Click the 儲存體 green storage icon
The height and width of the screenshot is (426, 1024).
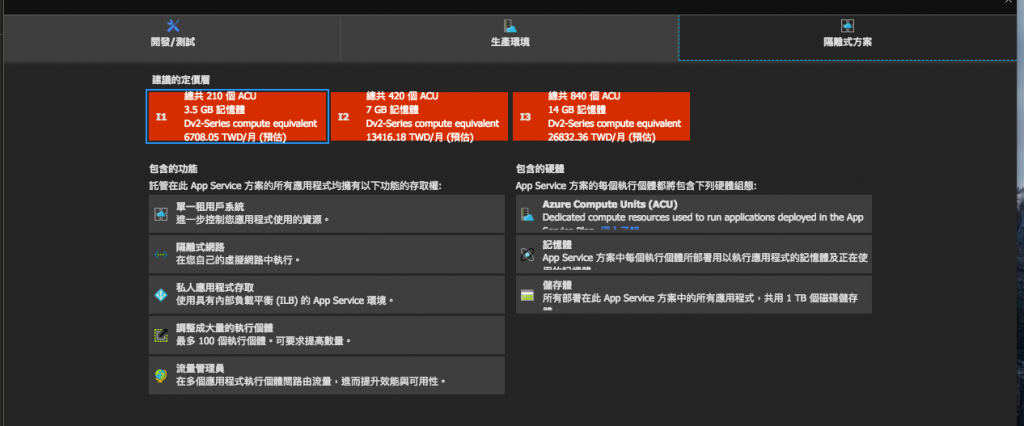(527, 295)
